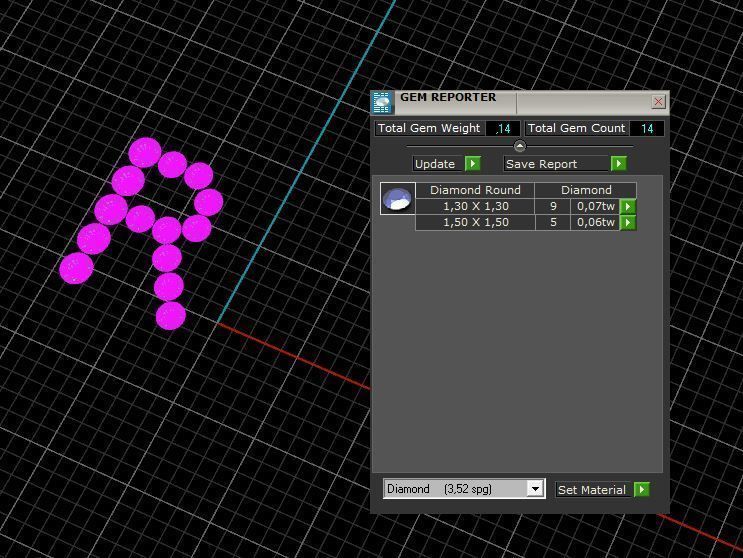The image size is (743, 558).
Task: Select the 1,30 X 1,30 size cell
Action: pos(475,207)
